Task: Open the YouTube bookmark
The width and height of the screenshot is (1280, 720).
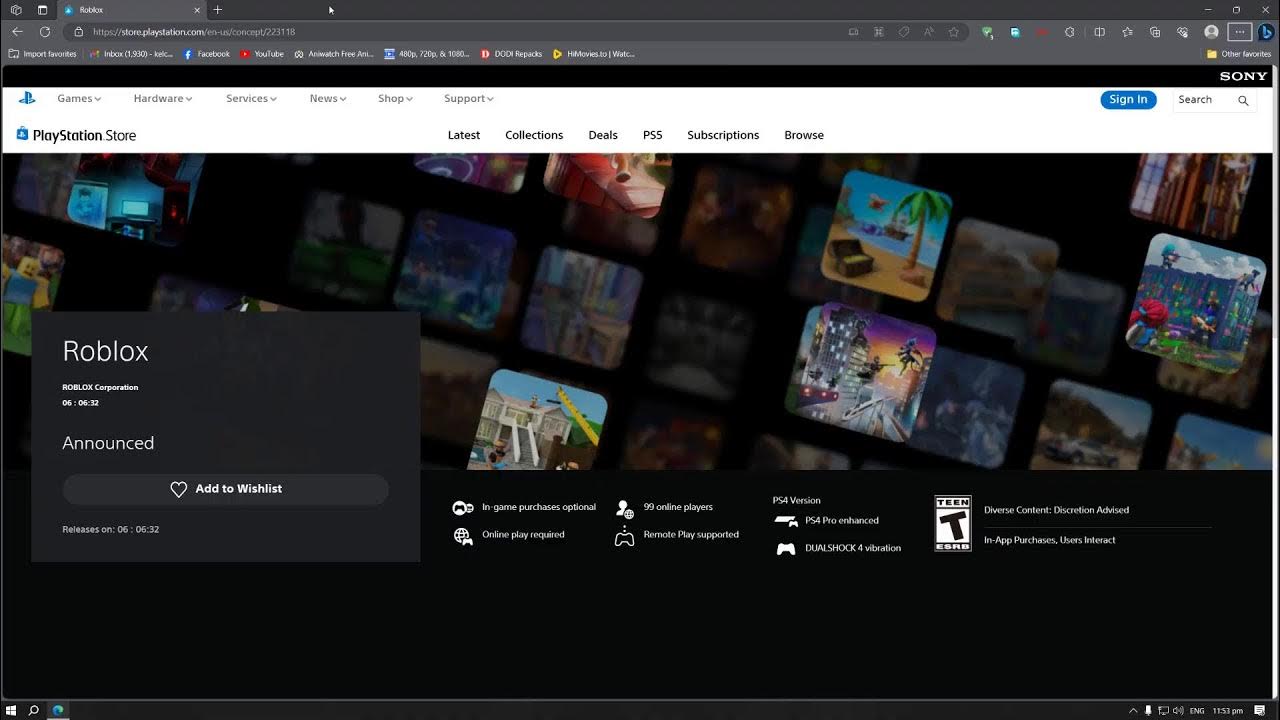Action: coord(262,54)
